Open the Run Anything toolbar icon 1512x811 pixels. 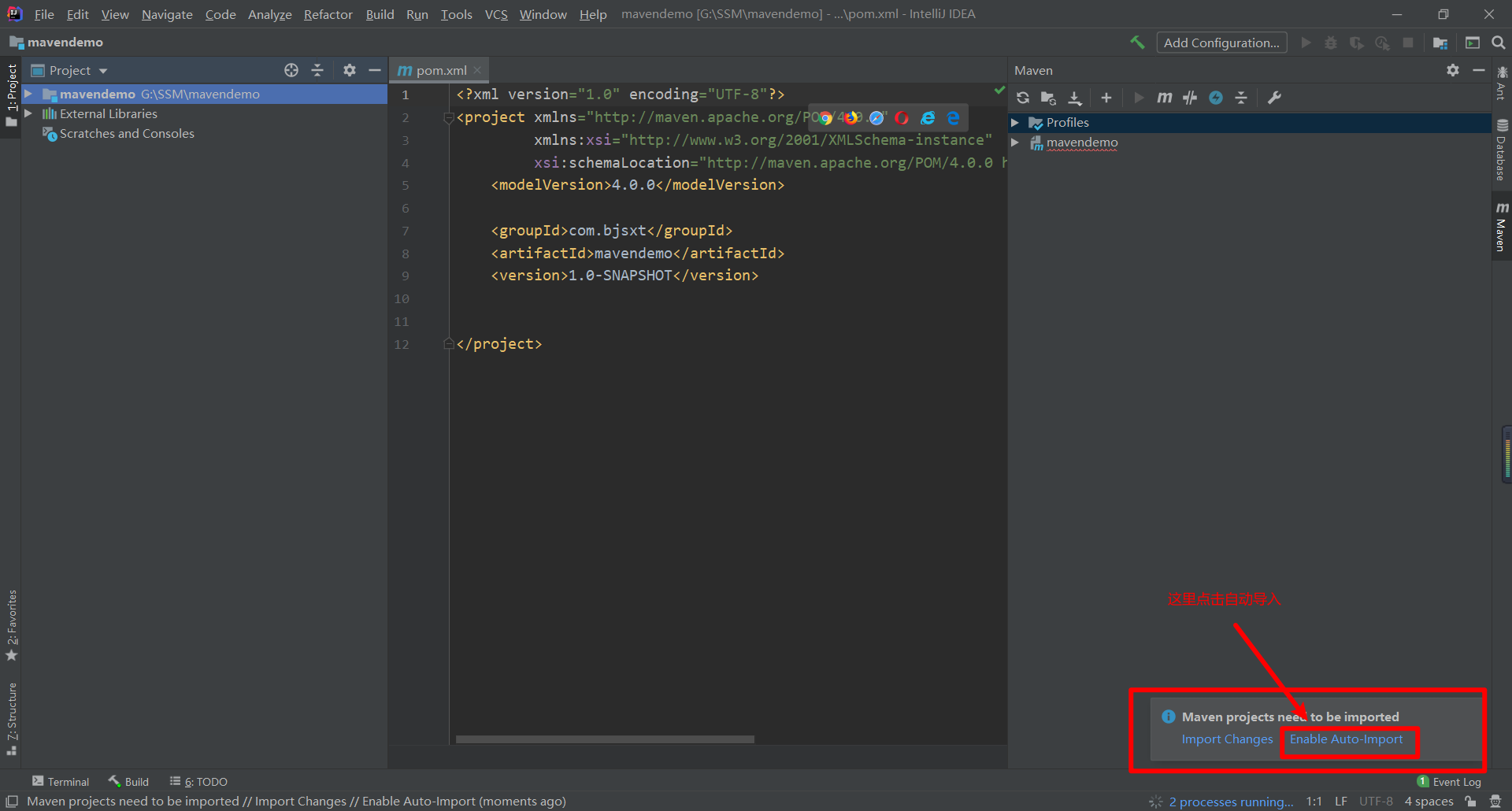pyautogui.click(x=1473, y=43)
